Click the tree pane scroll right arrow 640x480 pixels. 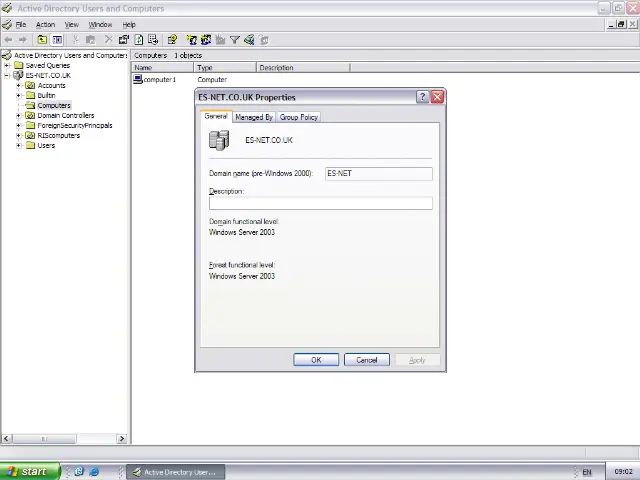[121, 439]
